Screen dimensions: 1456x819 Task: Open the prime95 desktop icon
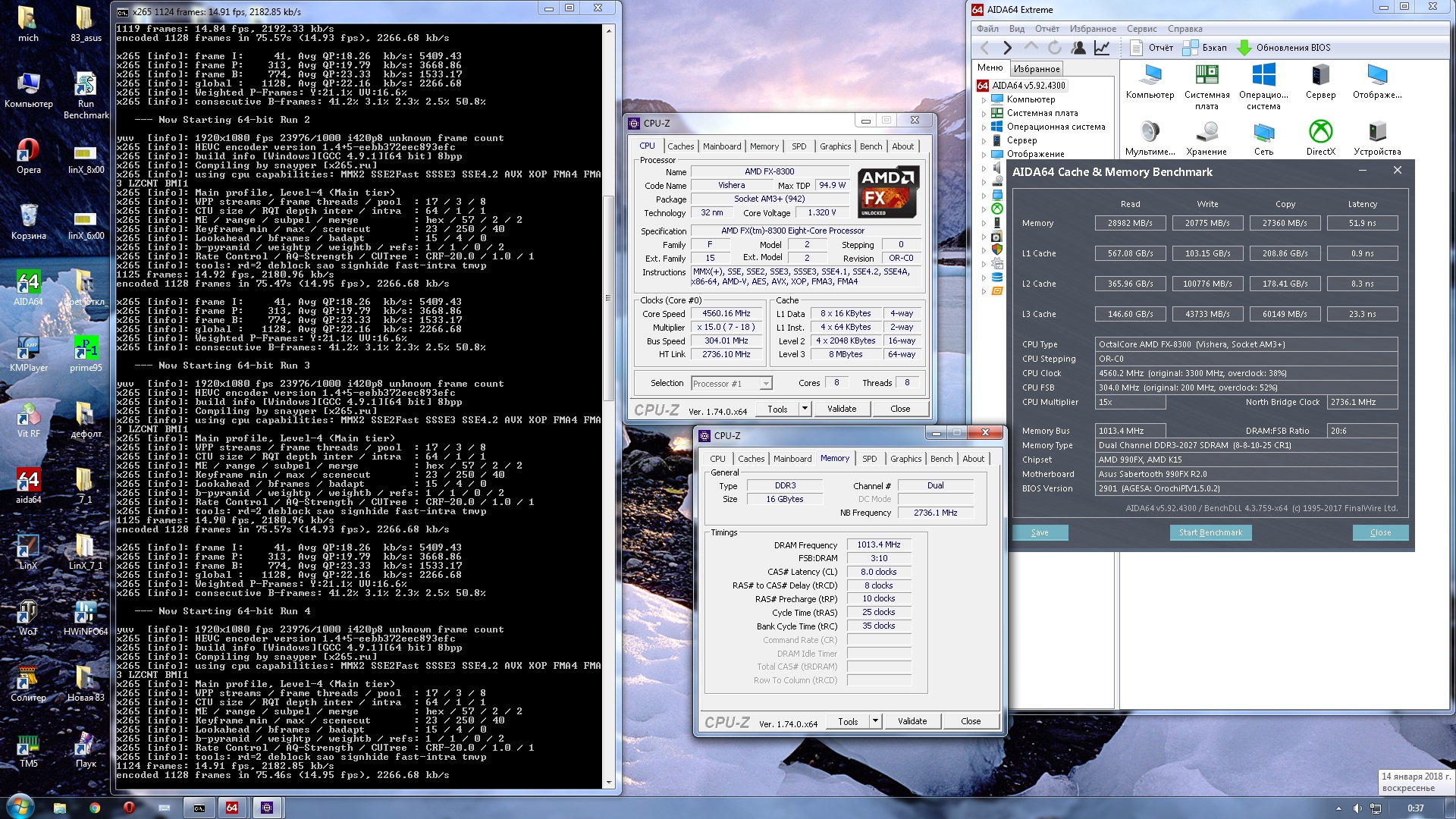(85, 349)
